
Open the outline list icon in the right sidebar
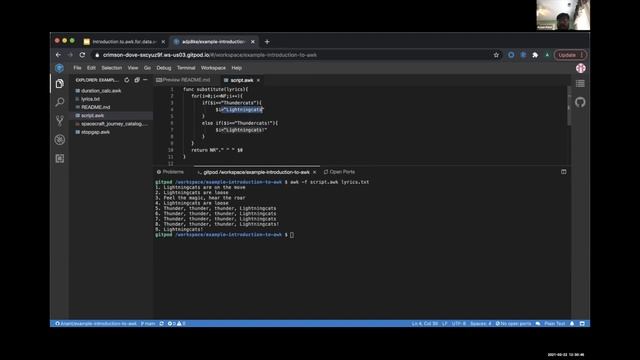[580, 84]
